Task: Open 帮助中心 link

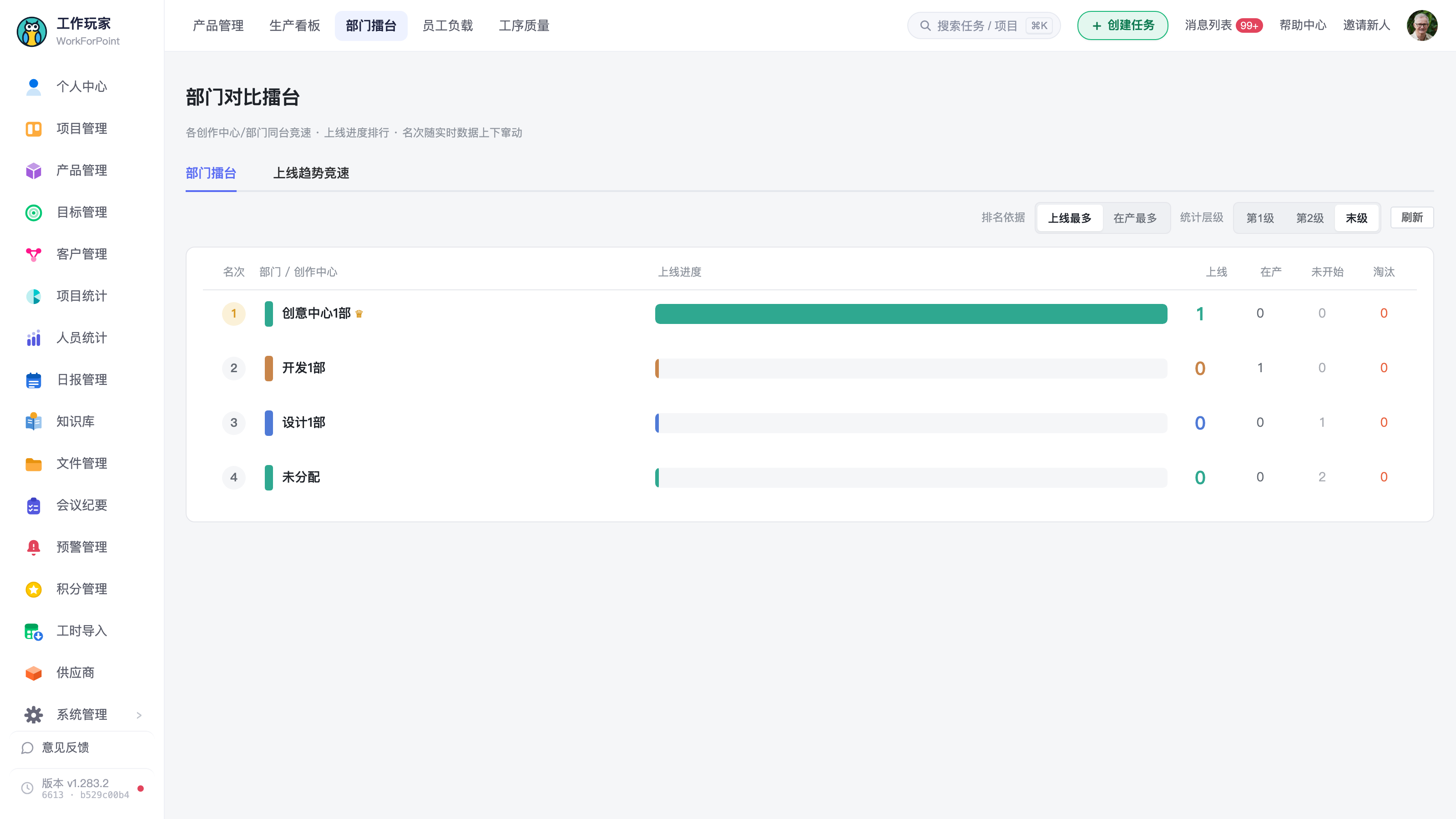Action: pyautogui.click(x=1303, y=25)
